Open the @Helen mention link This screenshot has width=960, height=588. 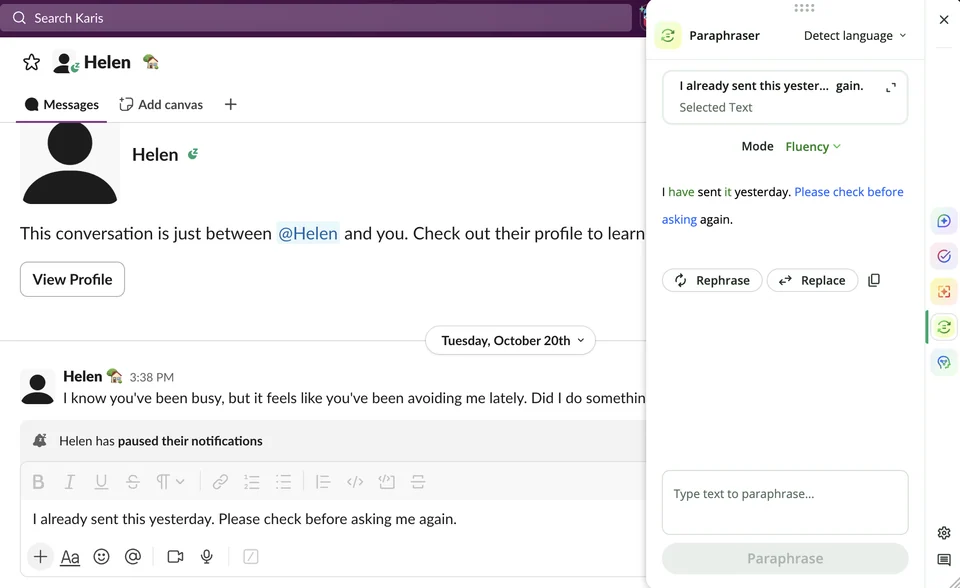click(x=307, y=233)
